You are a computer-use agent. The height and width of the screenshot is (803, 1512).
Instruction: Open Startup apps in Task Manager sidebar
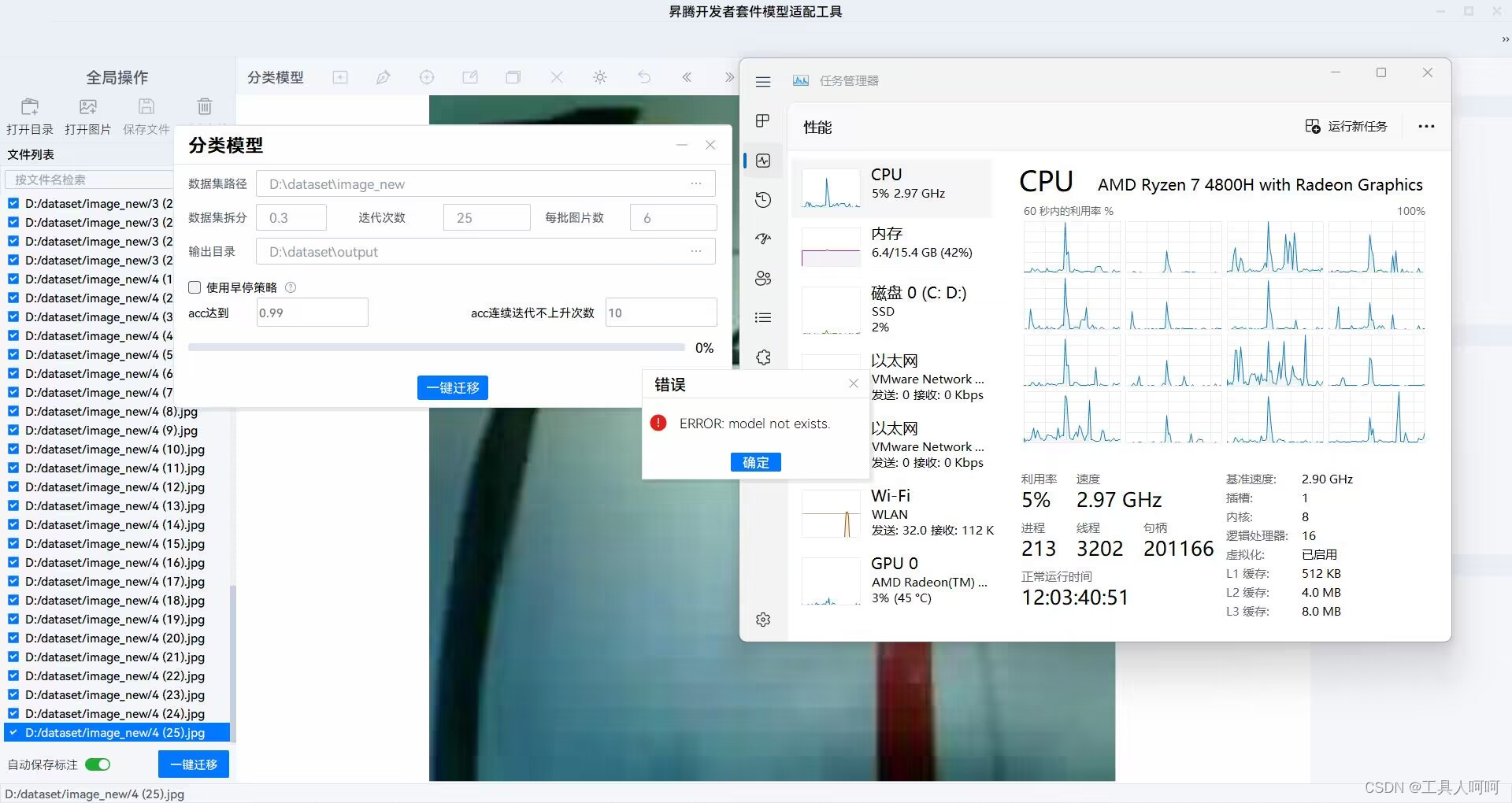coord(763,239)
